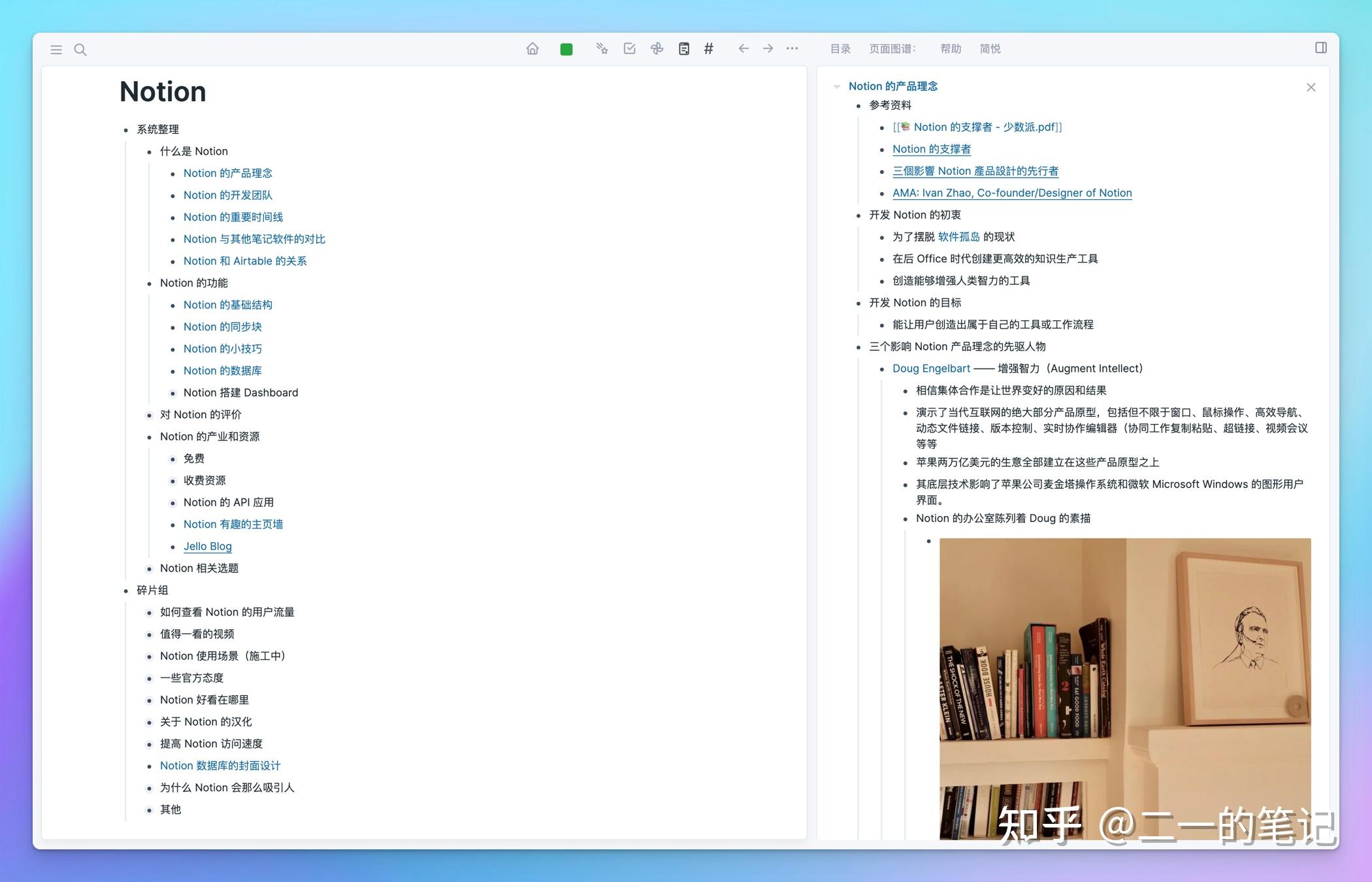Open 目录 in right sidebar header
Screen dimensions: 1372x882
840,49
